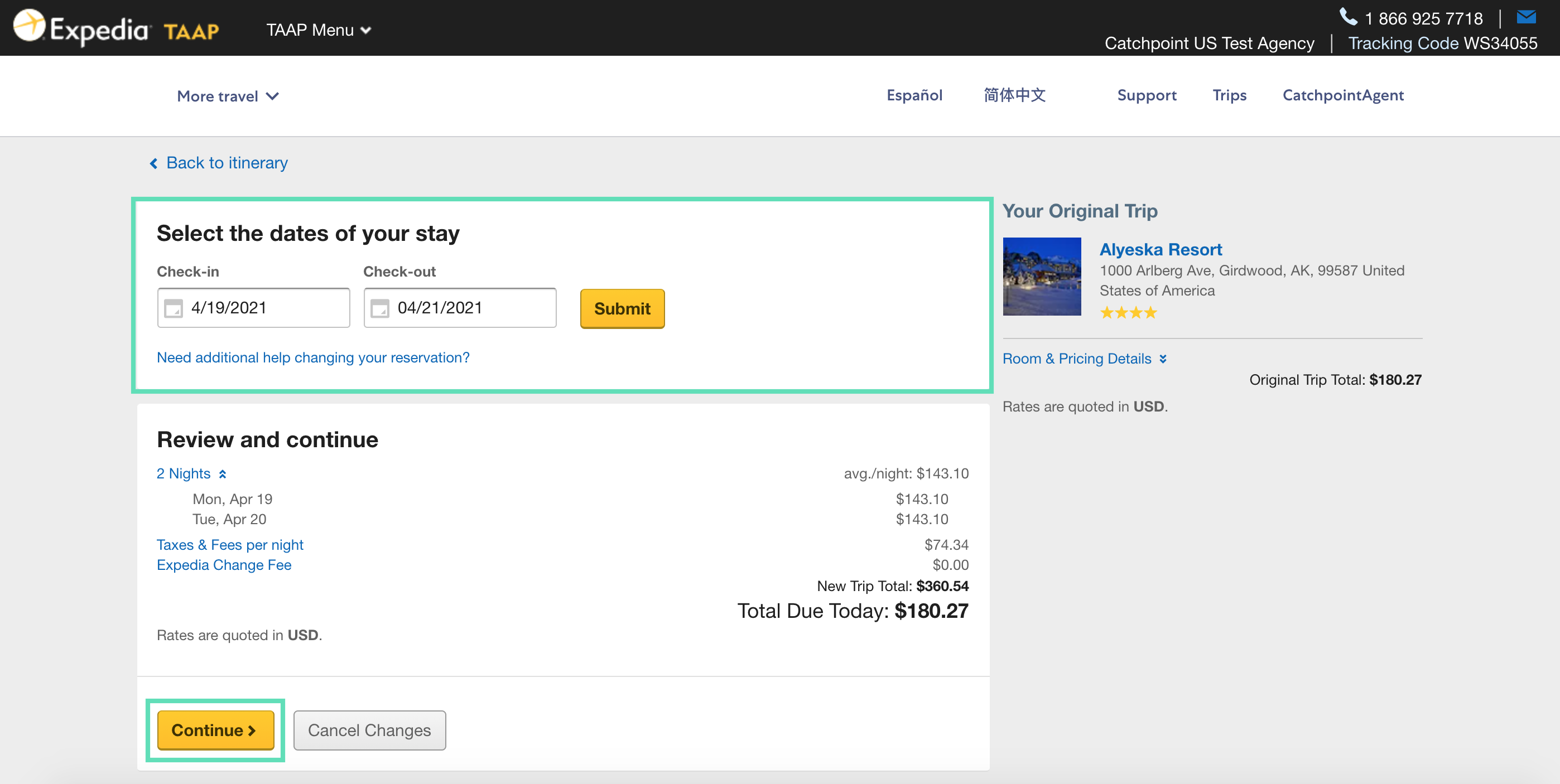Click the Check-in date field
Screen dimensions: 1560x784
(254, 308)
